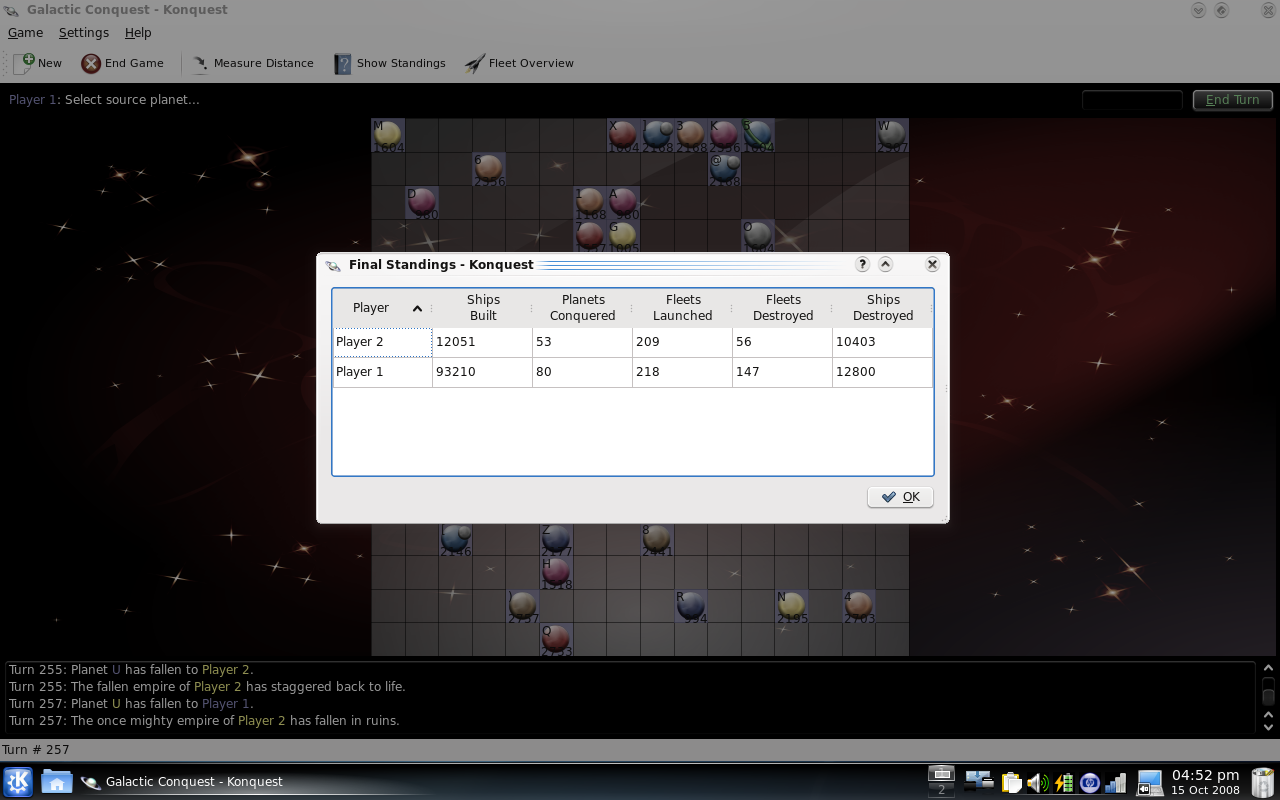This screenshot has height=800, width=1280.
Task: Open Show Standings from the toolbar
Action: tap(390, 63)
